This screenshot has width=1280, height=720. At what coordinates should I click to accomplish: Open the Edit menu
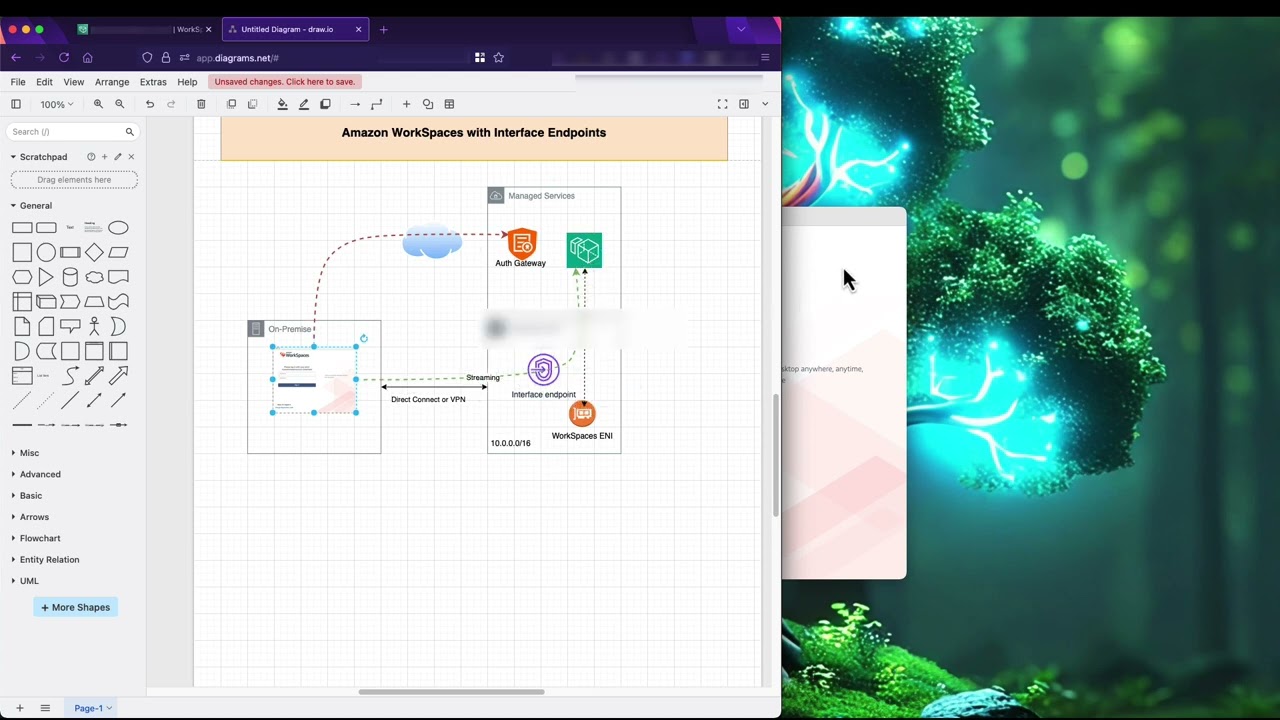point(44,82)
